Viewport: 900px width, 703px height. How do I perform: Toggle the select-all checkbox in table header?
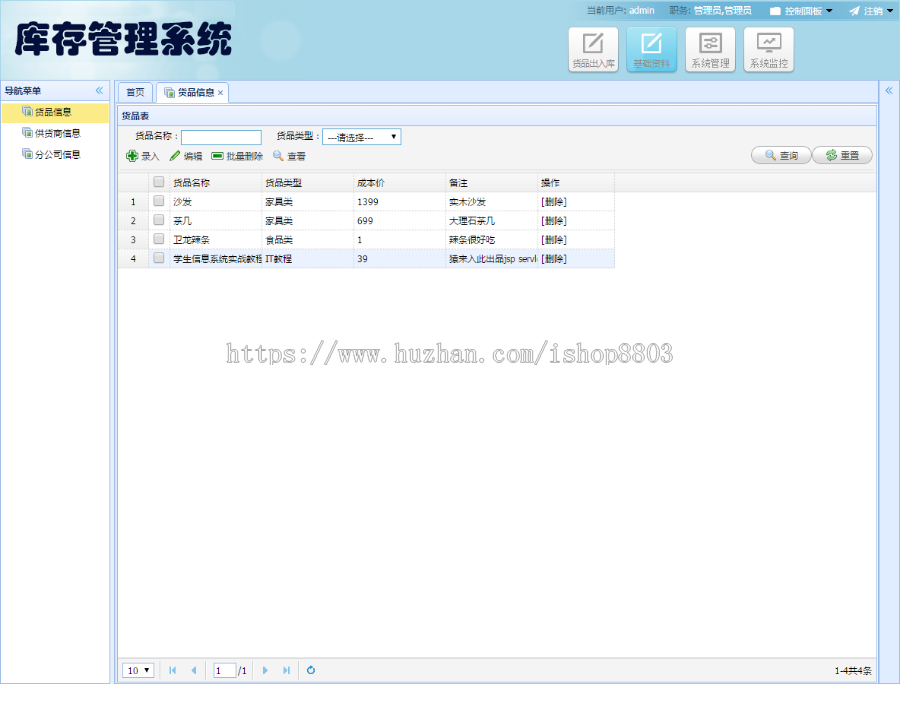click(159, 182)
